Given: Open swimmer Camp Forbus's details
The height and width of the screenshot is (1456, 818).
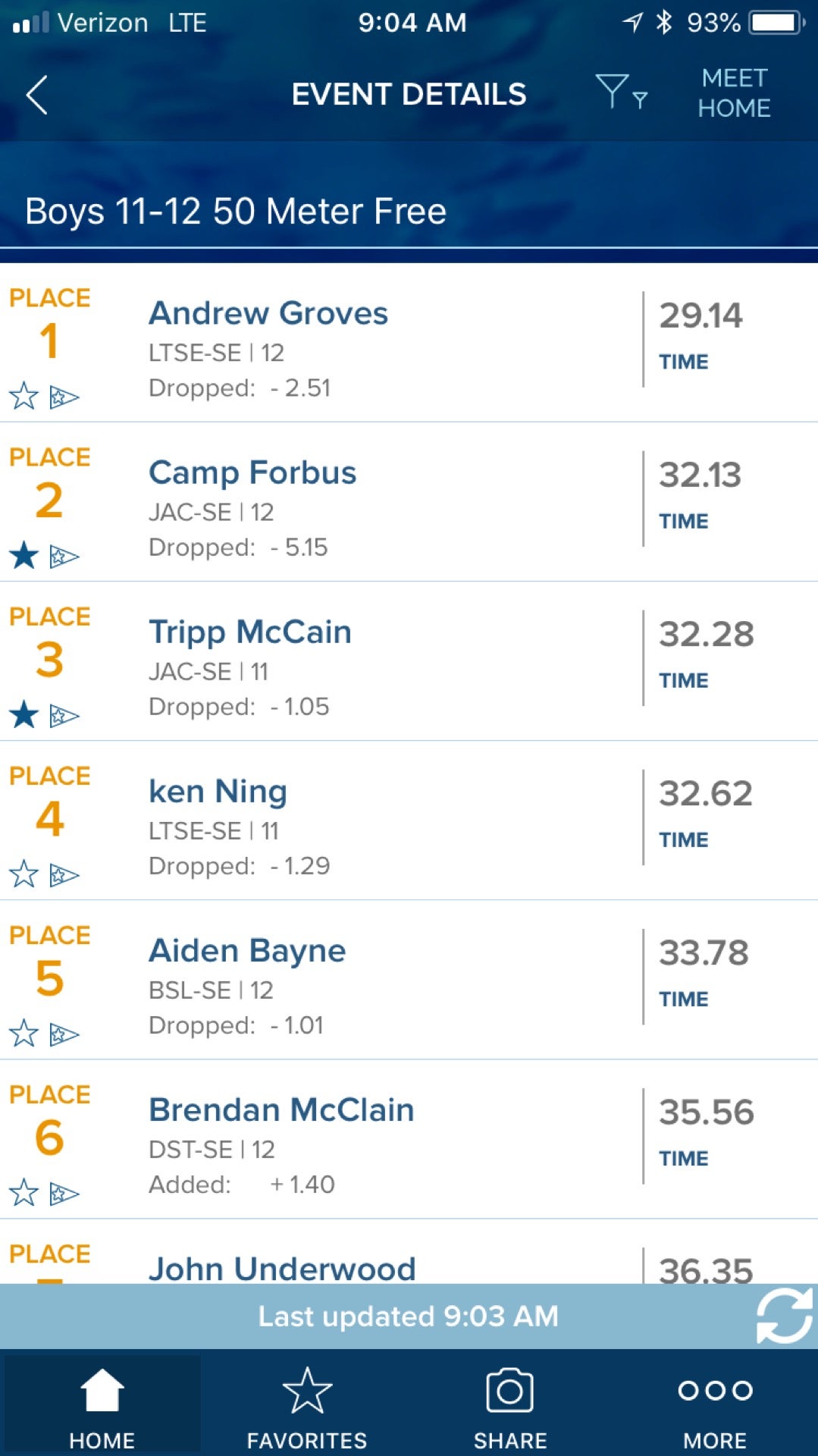Looking at the screenshot, I should (252, 473).
